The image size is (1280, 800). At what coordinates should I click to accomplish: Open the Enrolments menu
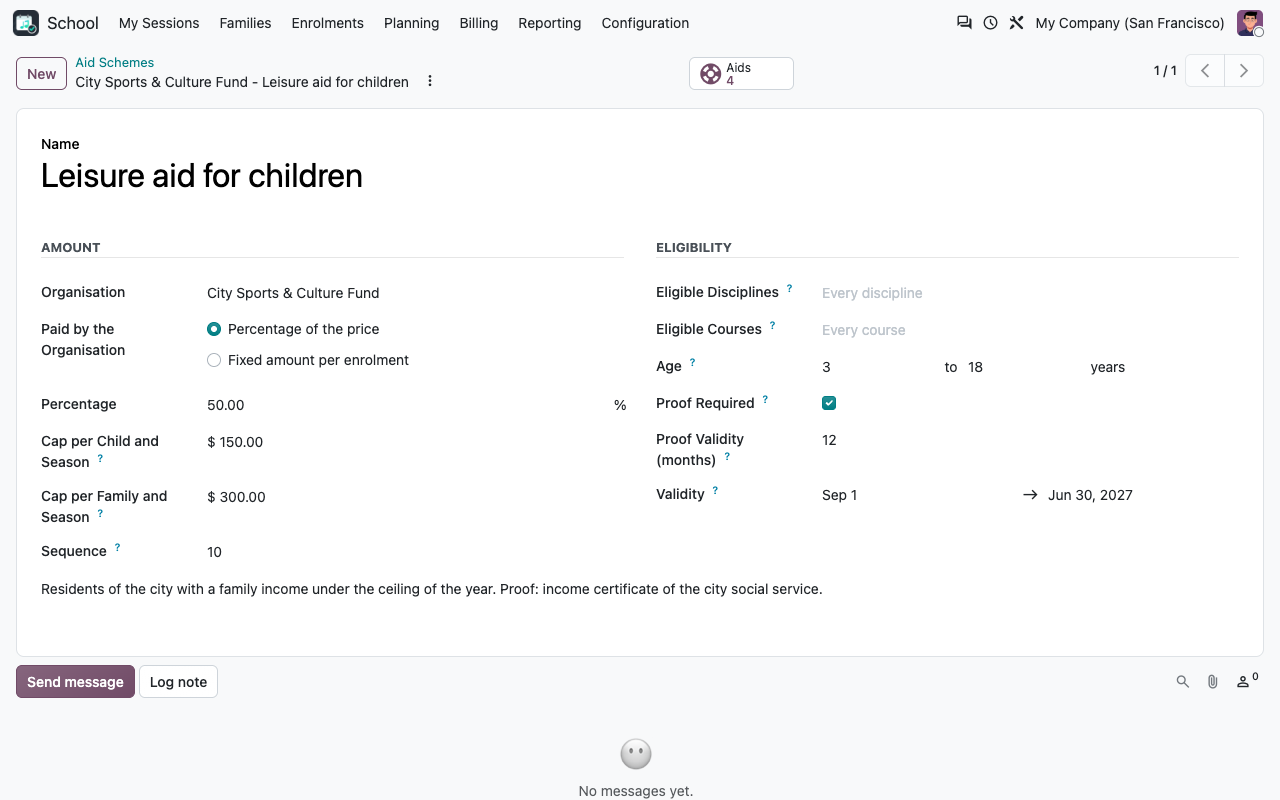click(328, 23)
